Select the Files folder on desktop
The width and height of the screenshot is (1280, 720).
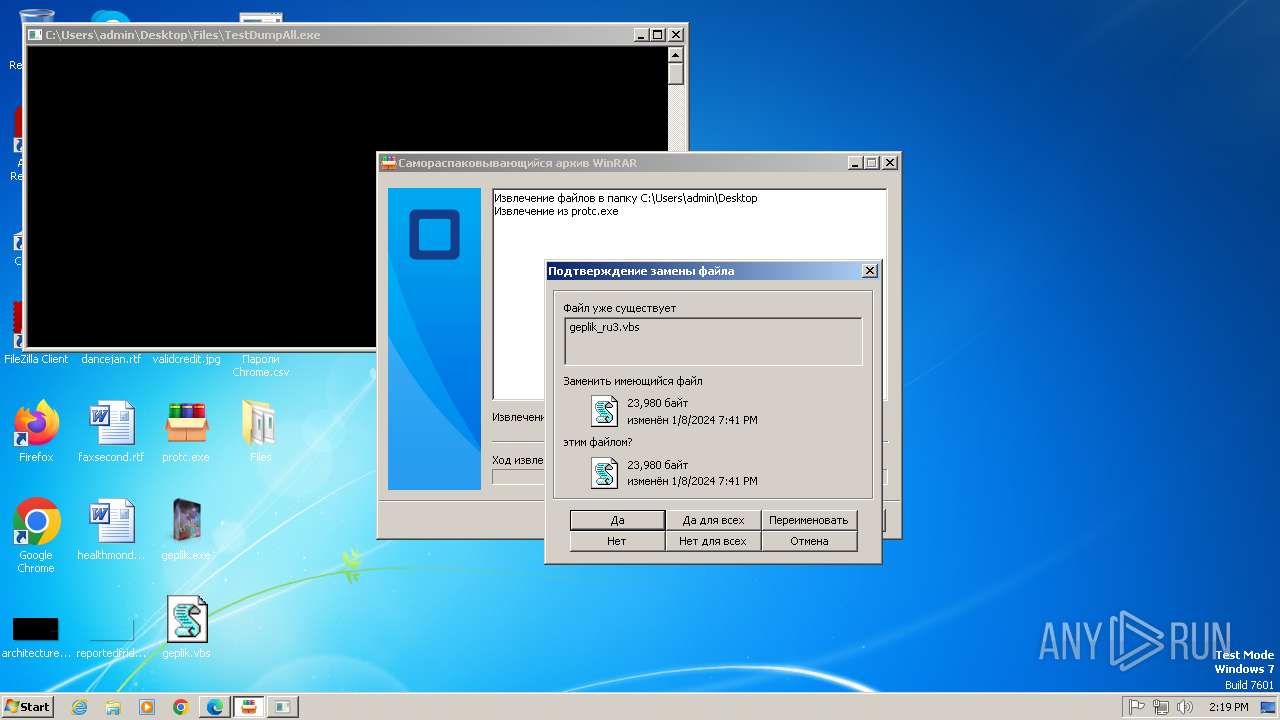tap(260, 431)
